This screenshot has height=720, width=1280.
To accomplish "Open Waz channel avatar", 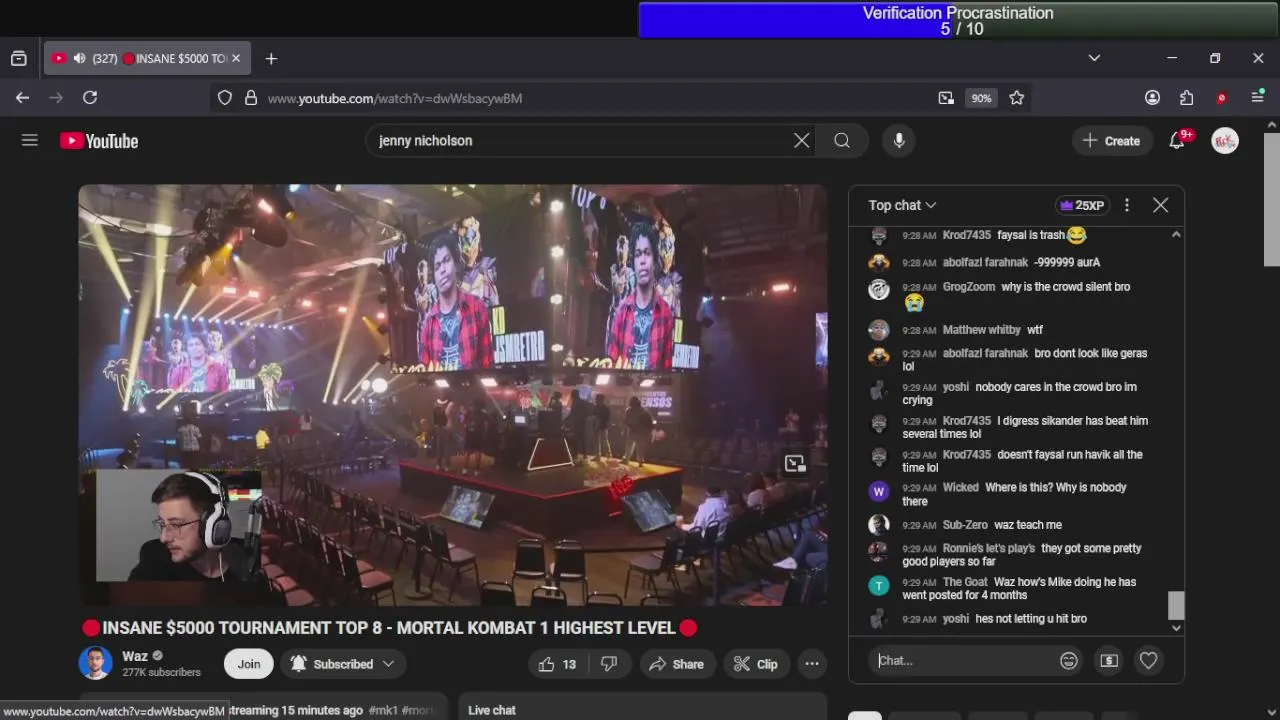I will 96,663.
